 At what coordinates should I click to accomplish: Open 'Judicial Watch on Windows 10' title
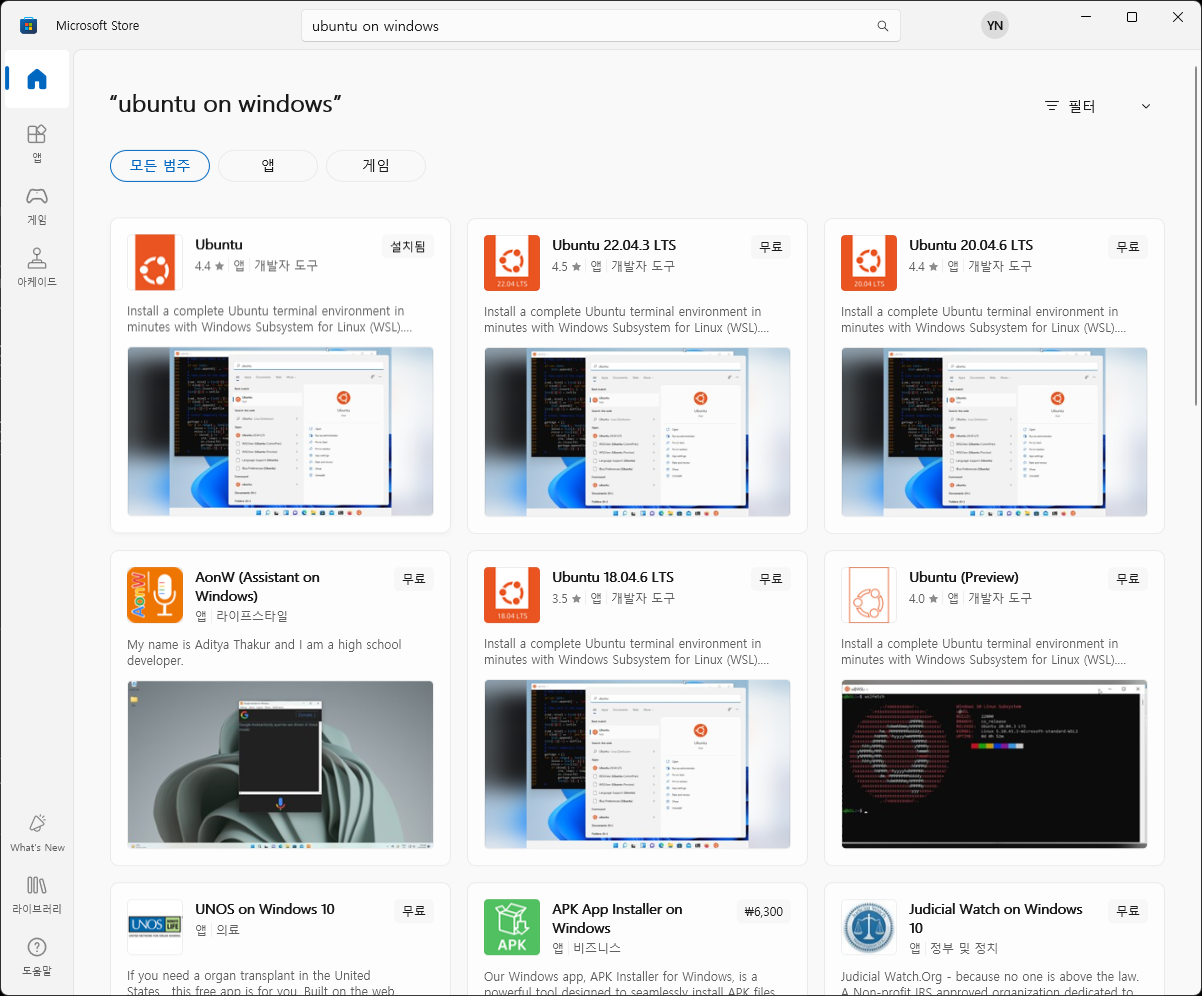996,918
